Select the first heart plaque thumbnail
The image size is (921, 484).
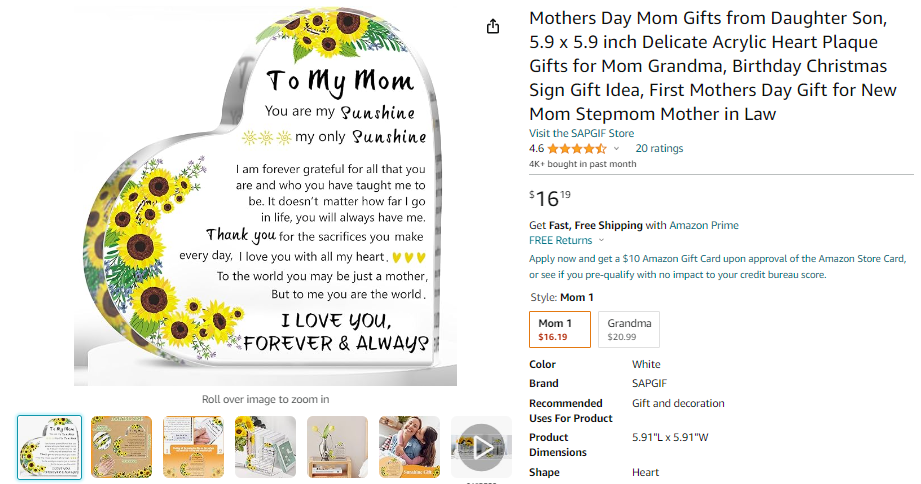coord(49,447)
